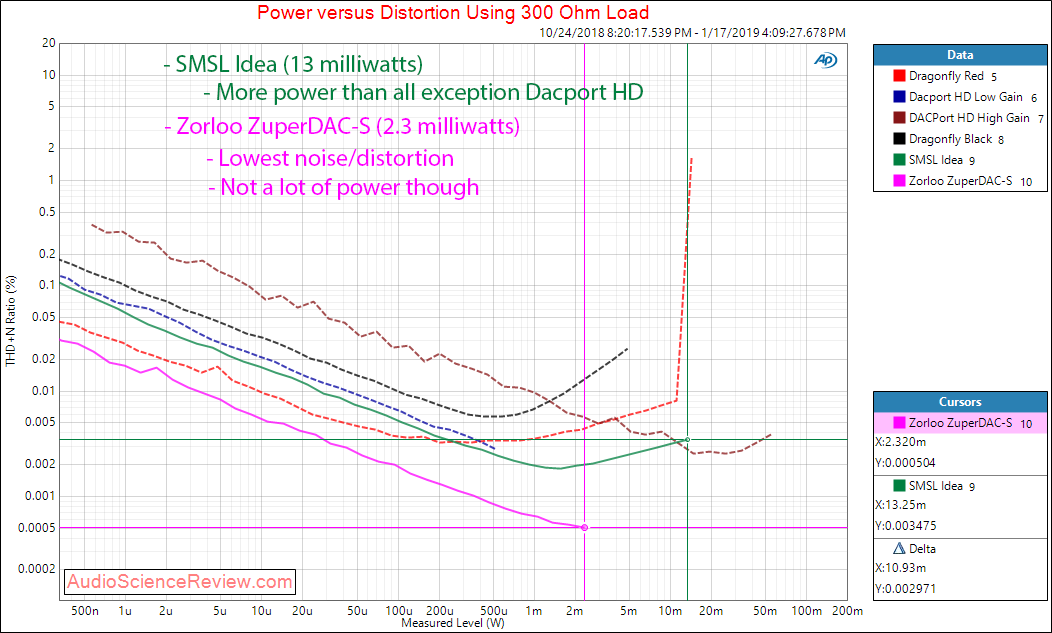Click the 'Measured Level (W)' x-axis title
The image size is (1052, 633).
tap(453, 623)
